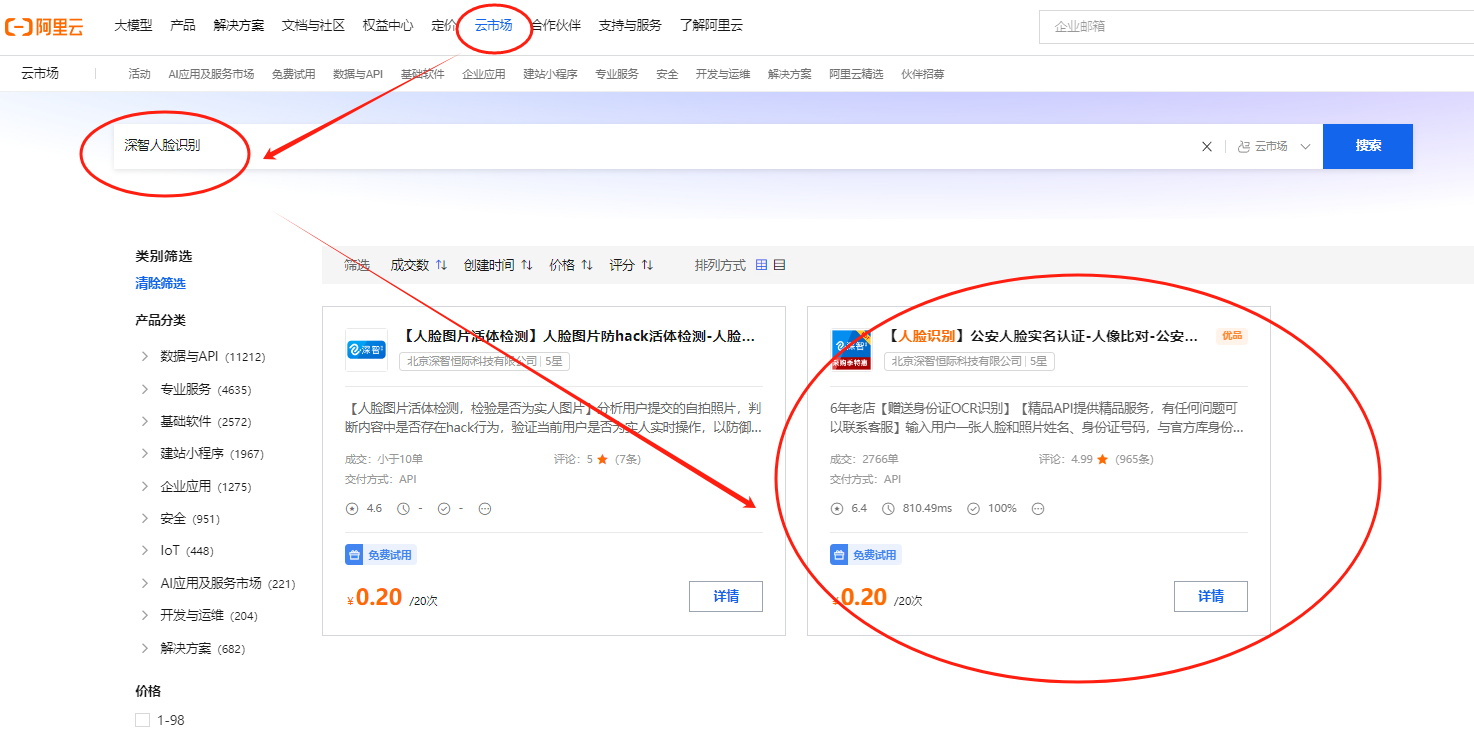
Task: Click score icon showing 6.4
Action: 837,509
